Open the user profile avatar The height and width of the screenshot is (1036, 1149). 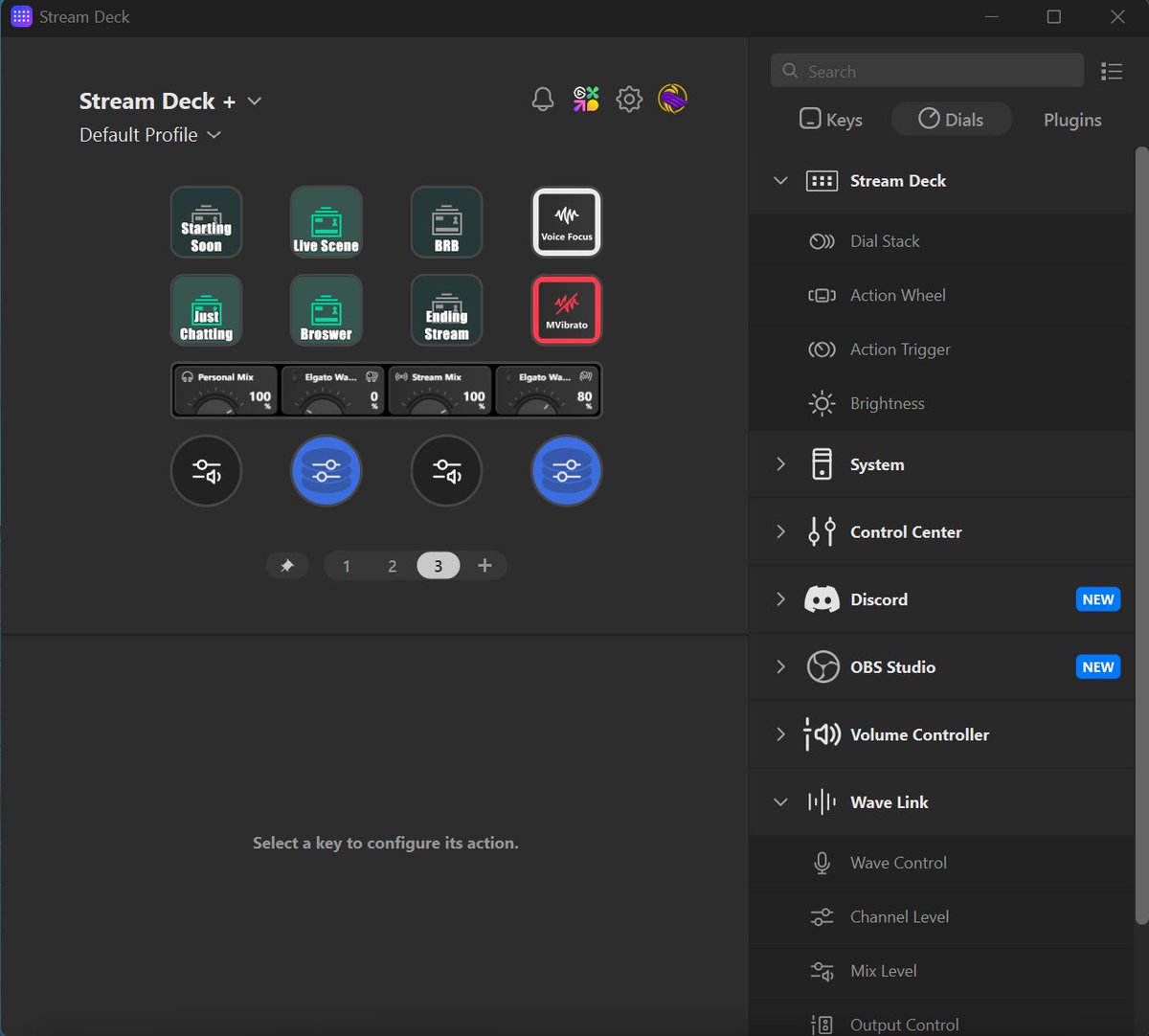pos(673,99)
